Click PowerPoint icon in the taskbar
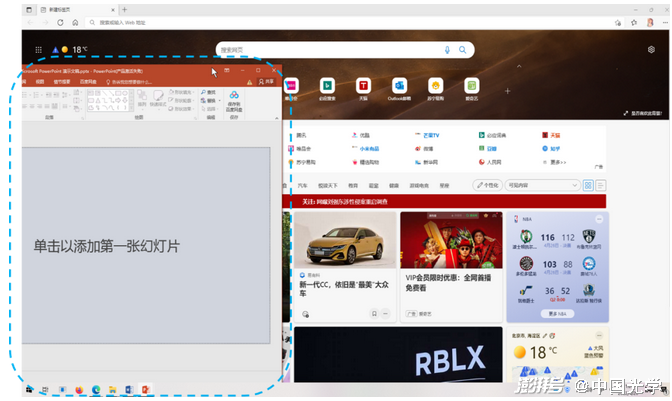 146,388
